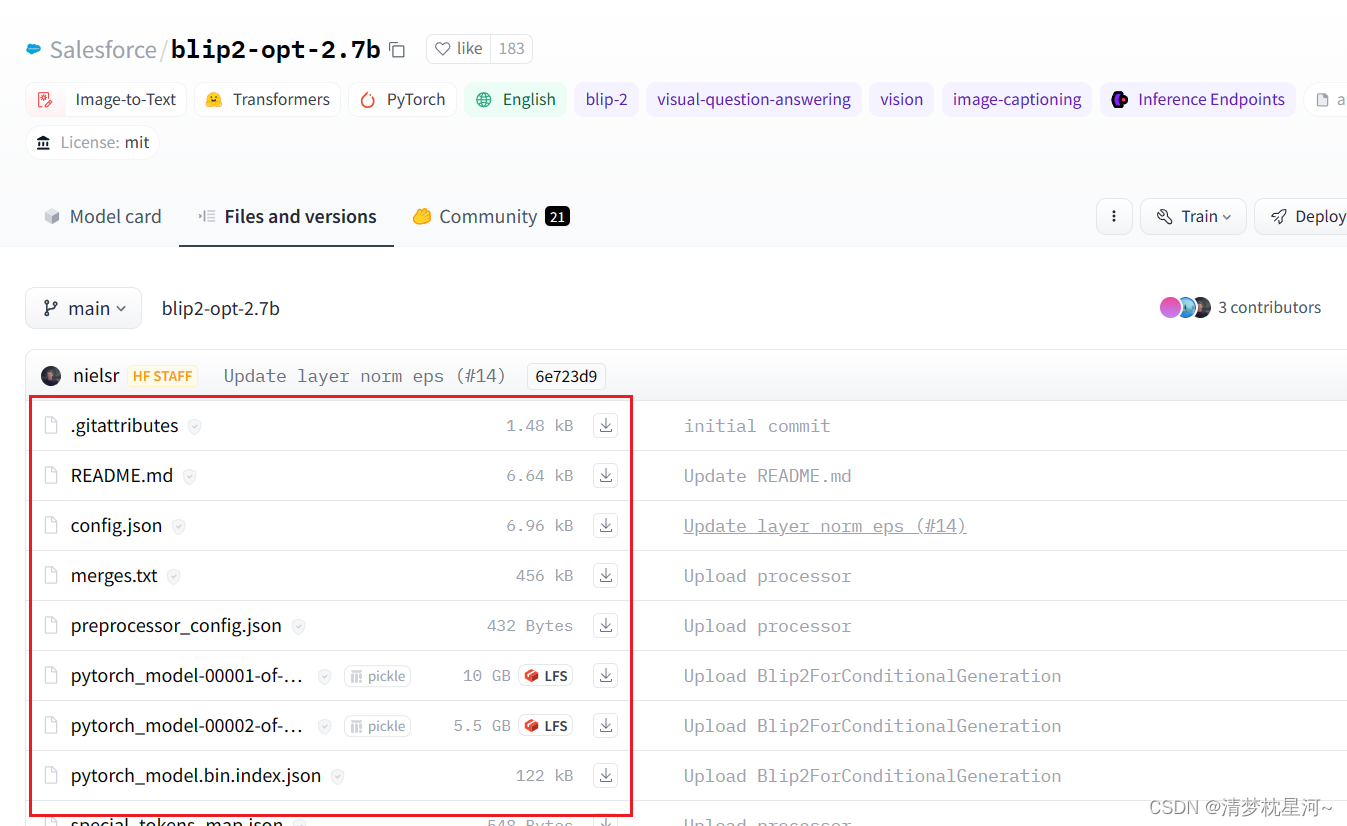1347x826 pixels.
Task: Open nielsr user profile
Action: coord(96,376)
